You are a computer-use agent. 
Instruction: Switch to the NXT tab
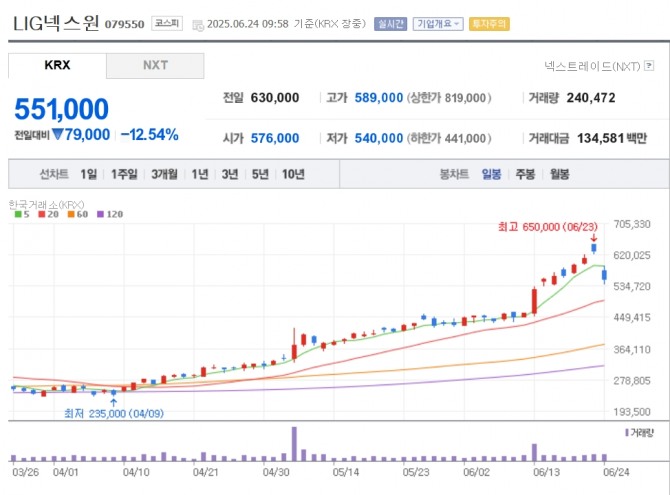(155, 66)
